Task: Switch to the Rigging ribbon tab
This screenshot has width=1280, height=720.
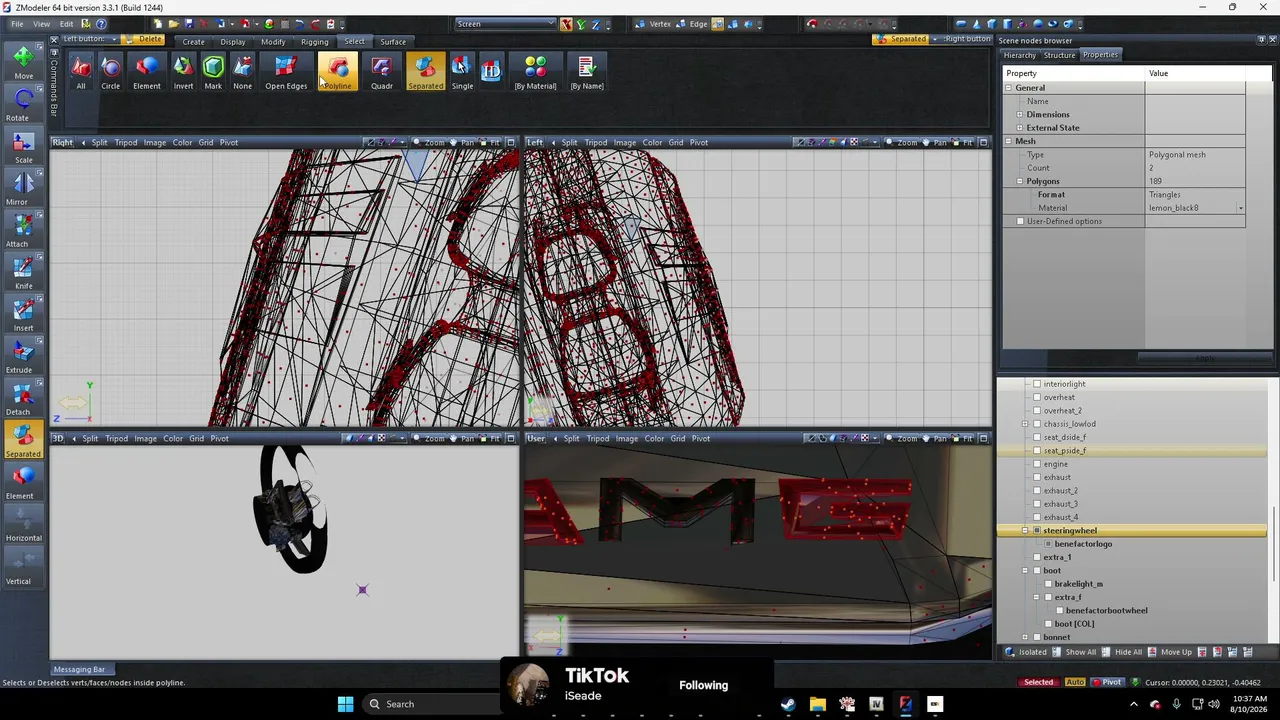Action: point(315,42)
